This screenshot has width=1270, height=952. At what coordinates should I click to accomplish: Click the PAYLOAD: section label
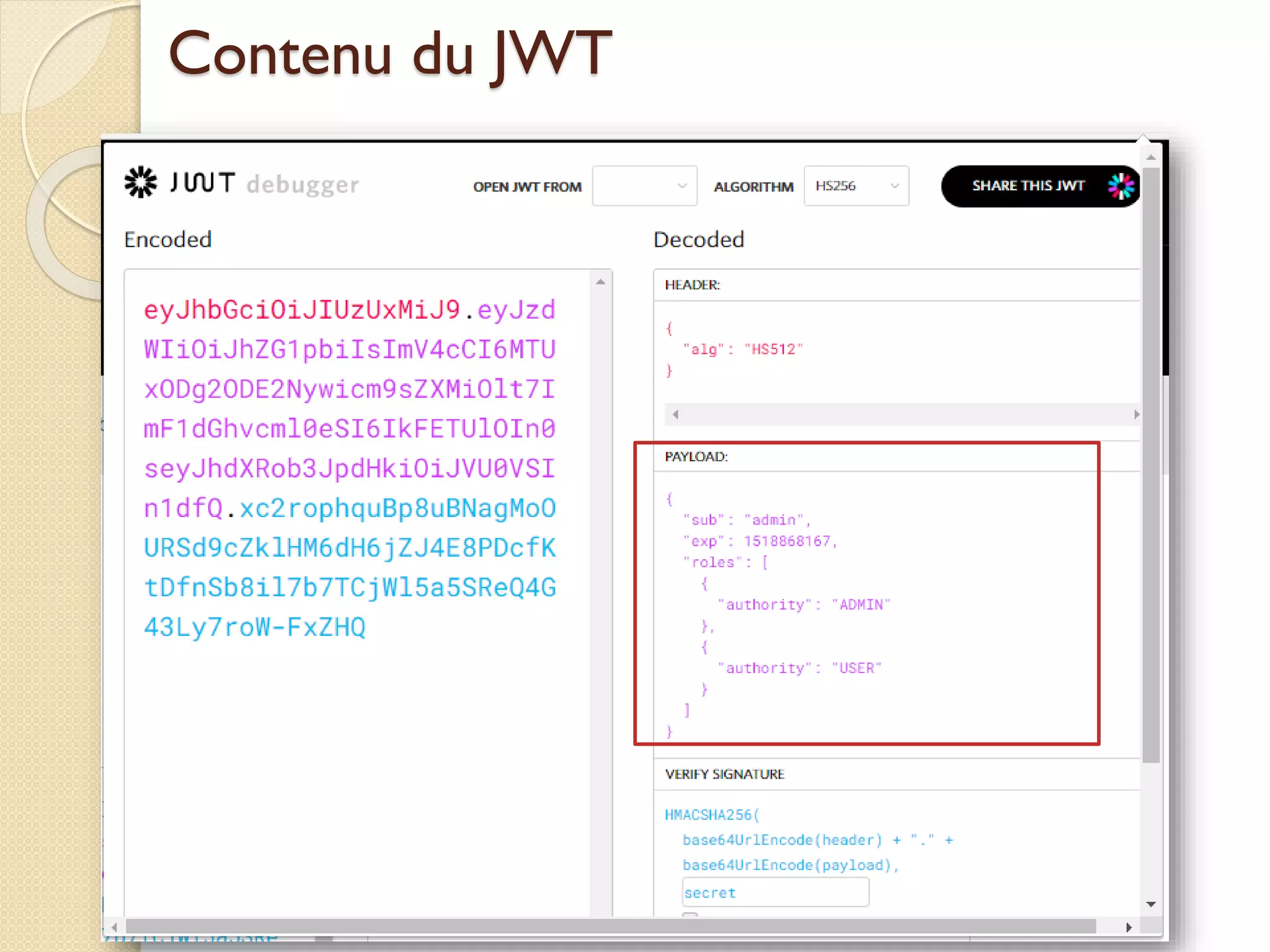696,457
